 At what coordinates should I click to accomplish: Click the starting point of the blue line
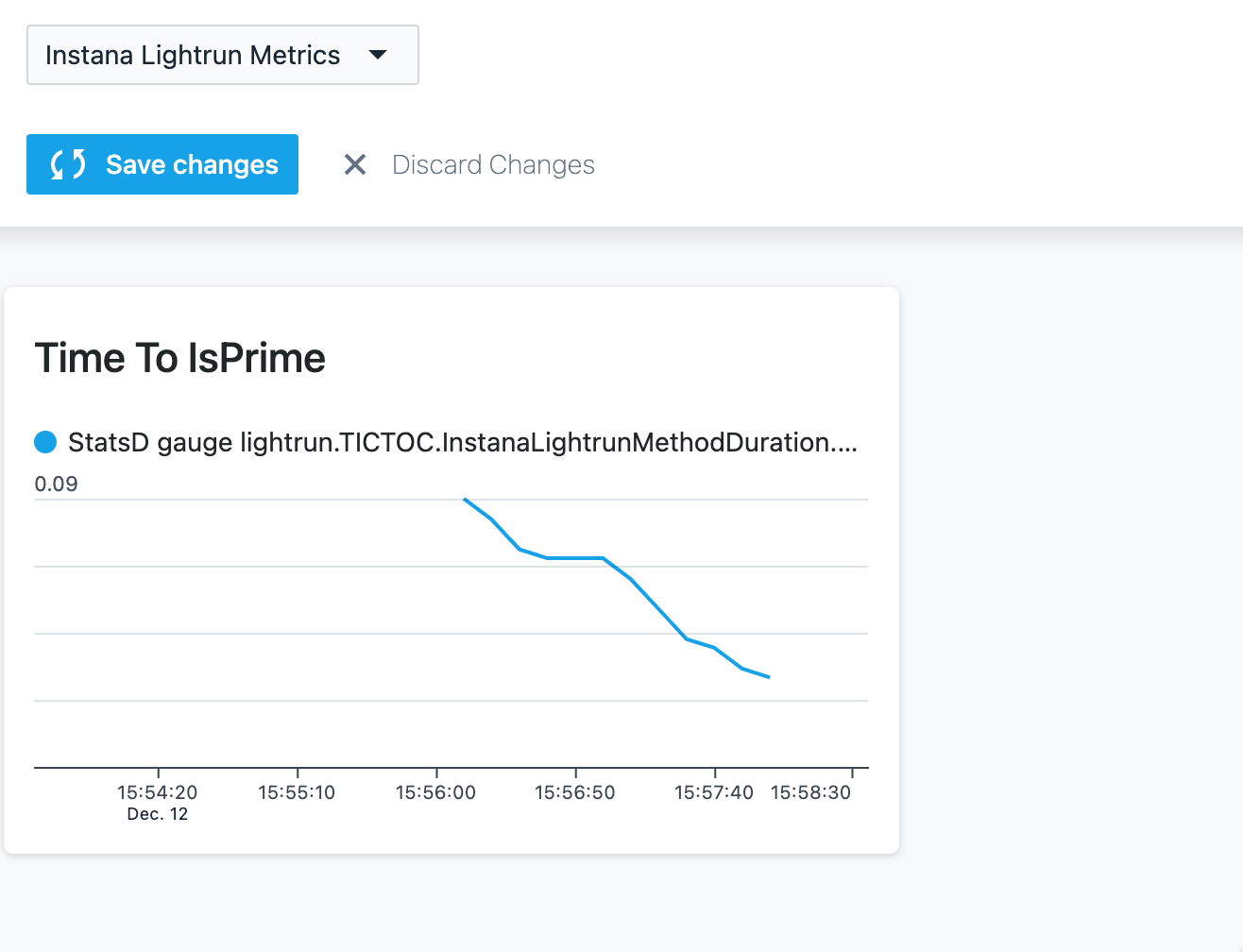[x=465, y=499]
